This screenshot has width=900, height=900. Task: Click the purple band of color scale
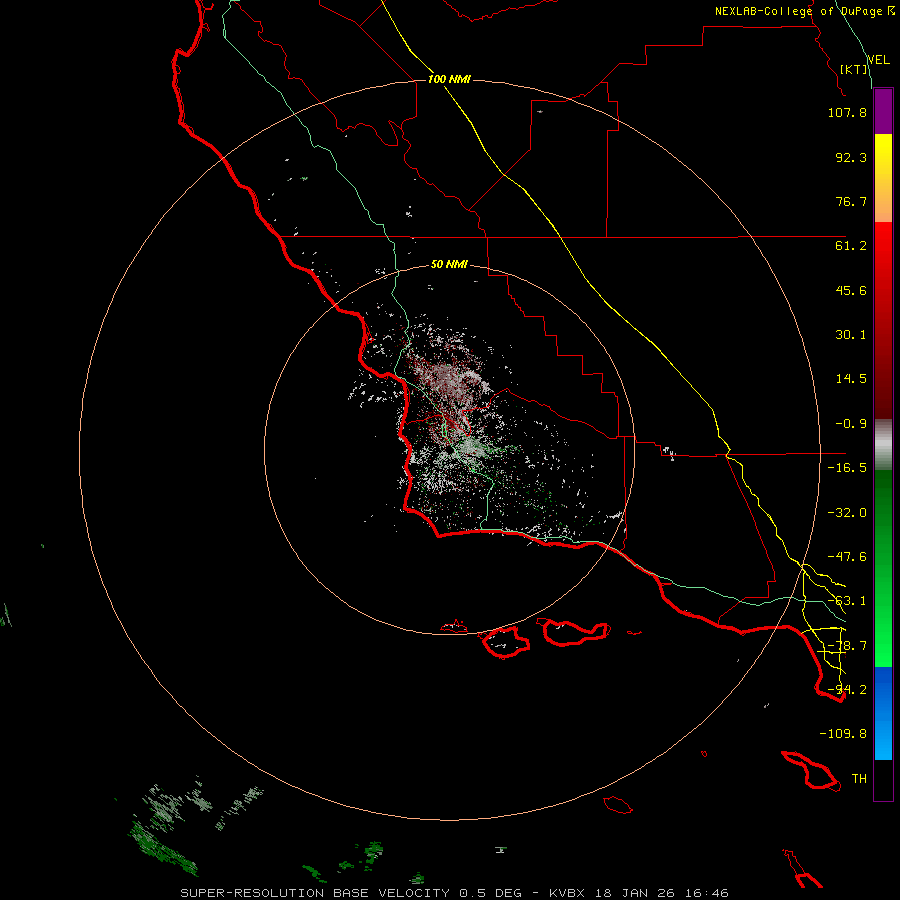883,112
